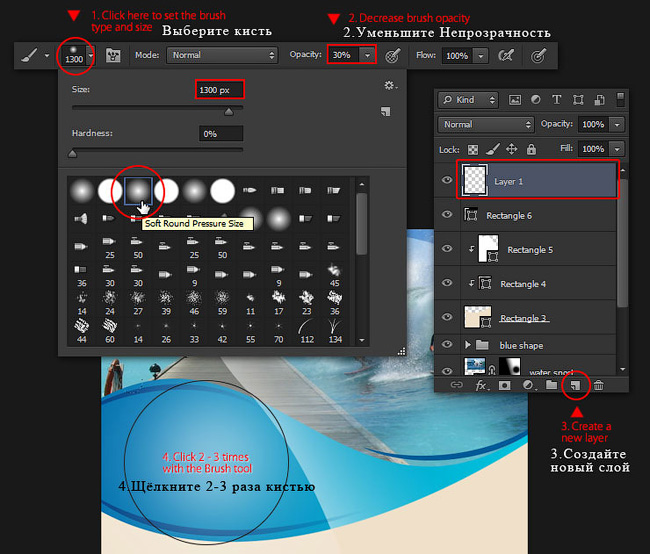Lock position move icon

coord(512,149)
